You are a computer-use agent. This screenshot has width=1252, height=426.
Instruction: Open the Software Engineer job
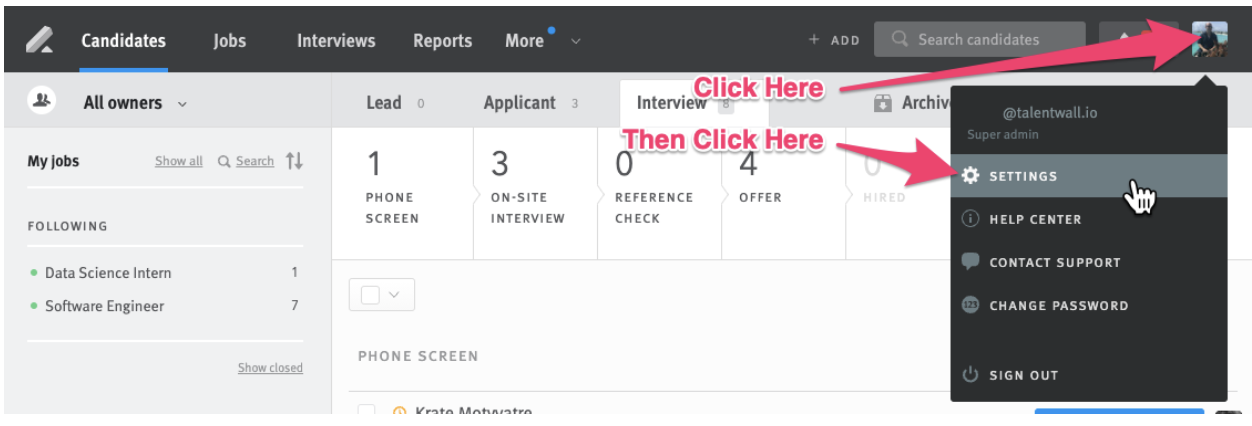click(x=104, y=306)
